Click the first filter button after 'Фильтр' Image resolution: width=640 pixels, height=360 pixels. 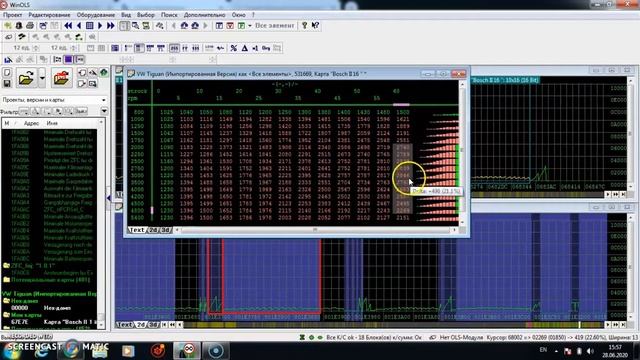point(24,111)
